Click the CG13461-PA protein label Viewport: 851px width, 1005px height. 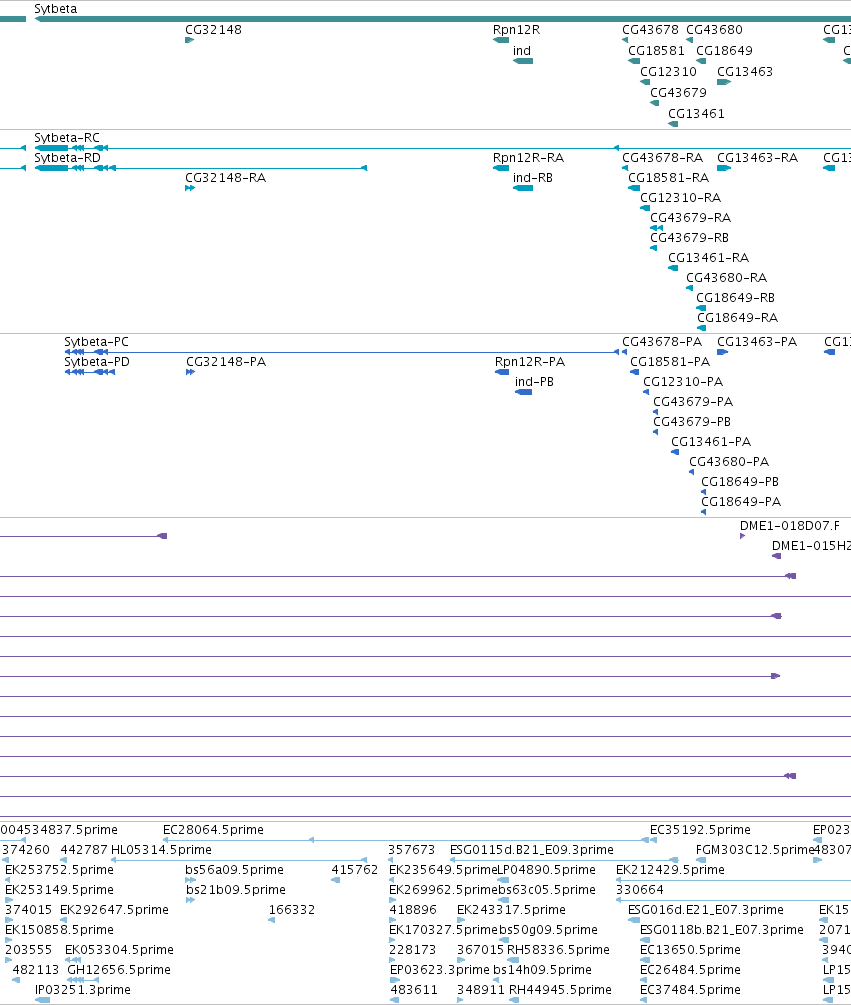click(x=711, y=441)
